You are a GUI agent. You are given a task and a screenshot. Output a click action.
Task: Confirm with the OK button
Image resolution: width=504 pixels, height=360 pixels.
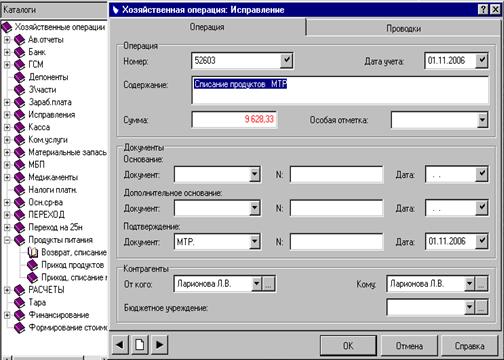(x=348, y=346)
